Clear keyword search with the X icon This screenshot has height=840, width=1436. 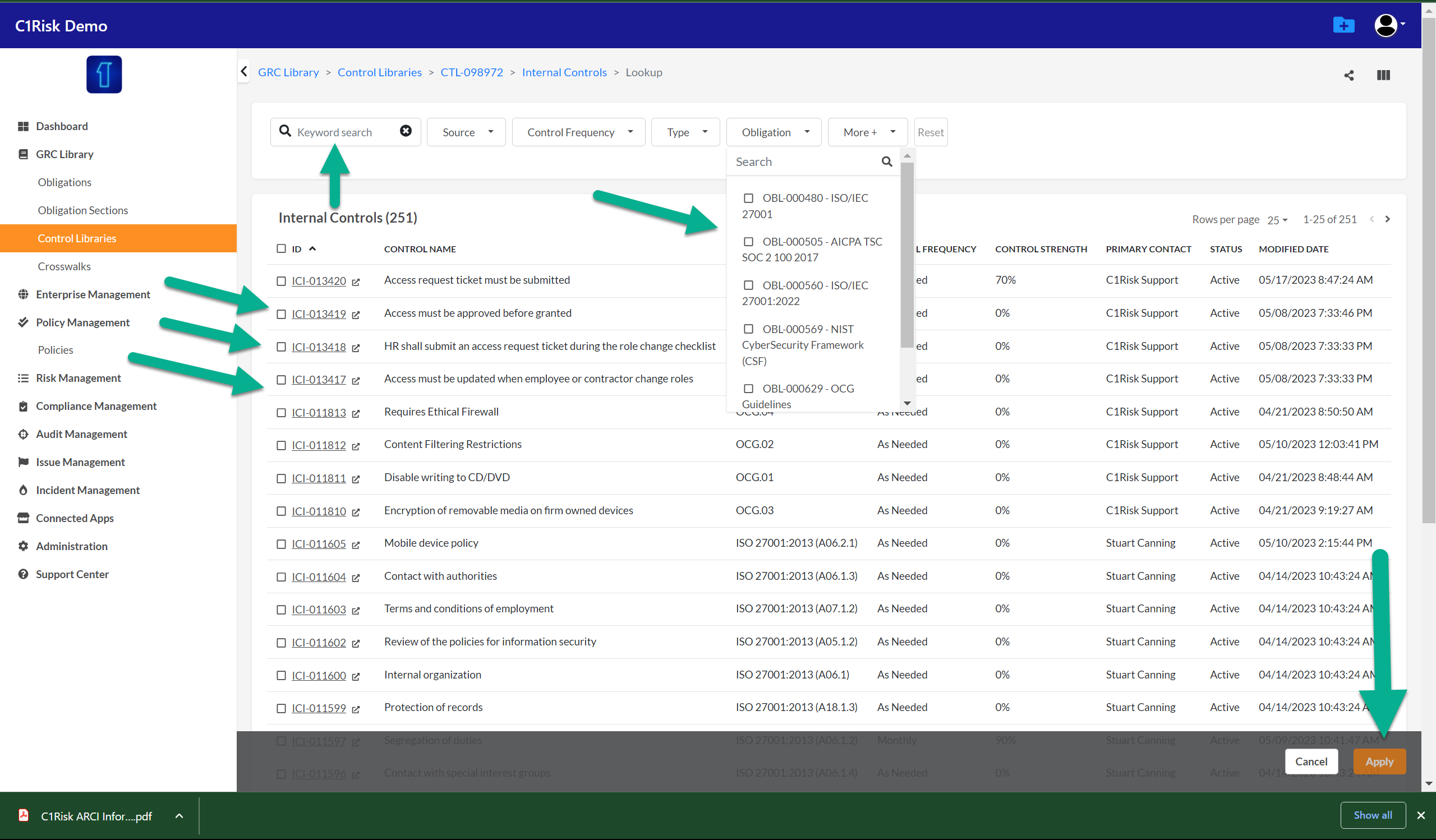point(405,131)
